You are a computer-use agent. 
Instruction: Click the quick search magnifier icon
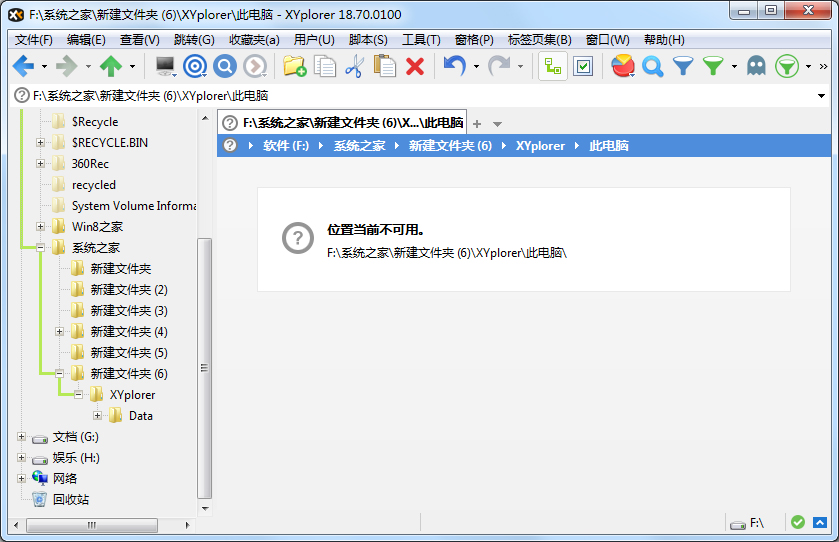tap(653, 66)
